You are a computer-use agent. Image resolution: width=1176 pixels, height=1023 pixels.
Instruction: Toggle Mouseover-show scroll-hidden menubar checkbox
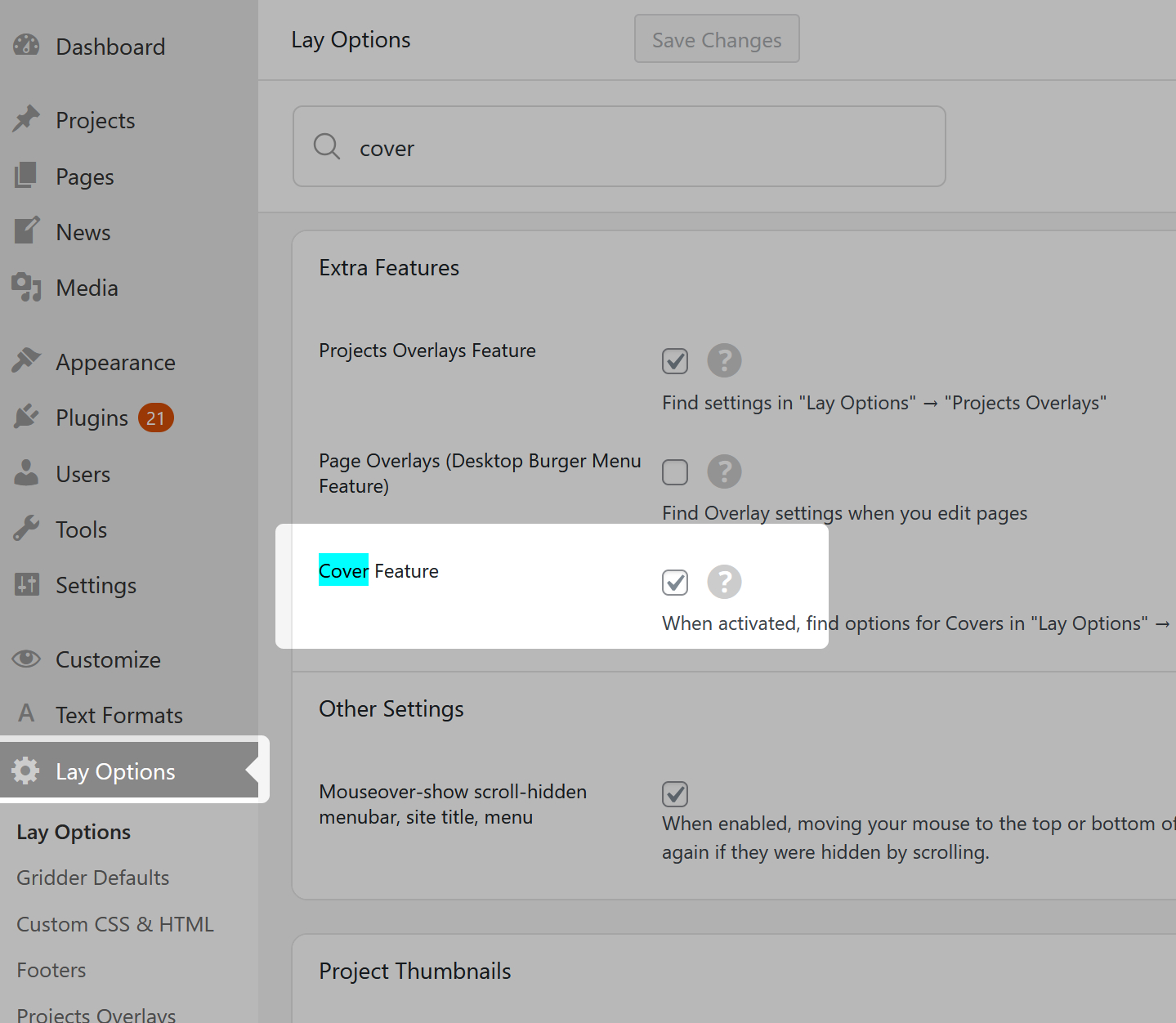tap(675, 793)
